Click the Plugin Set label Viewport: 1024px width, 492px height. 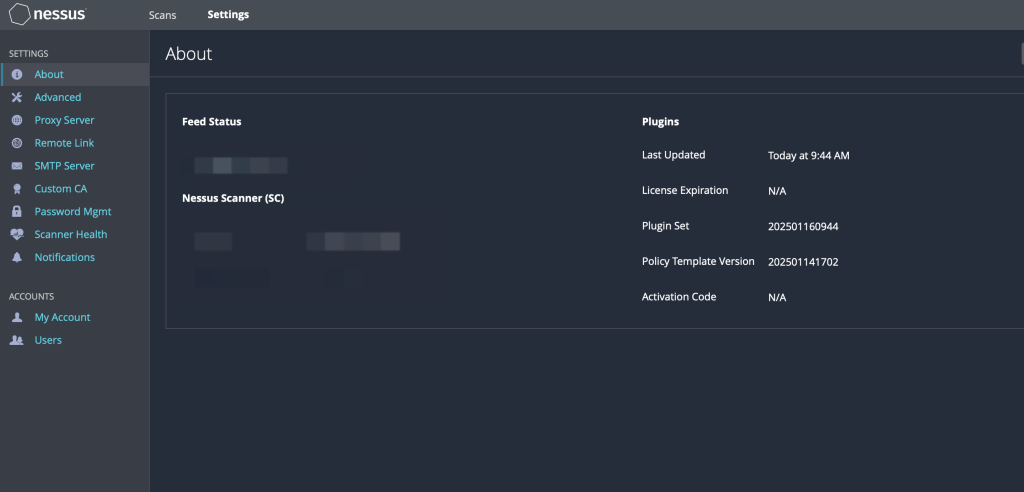(x=665, y=225)
